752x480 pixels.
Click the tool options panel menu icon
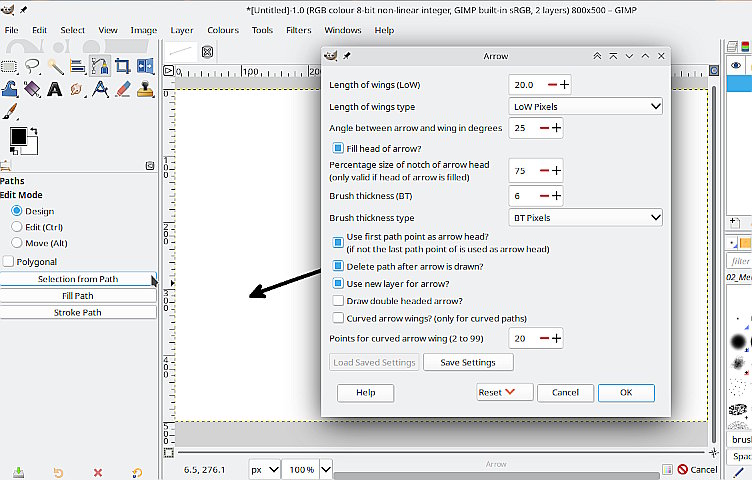pos(150,165)
